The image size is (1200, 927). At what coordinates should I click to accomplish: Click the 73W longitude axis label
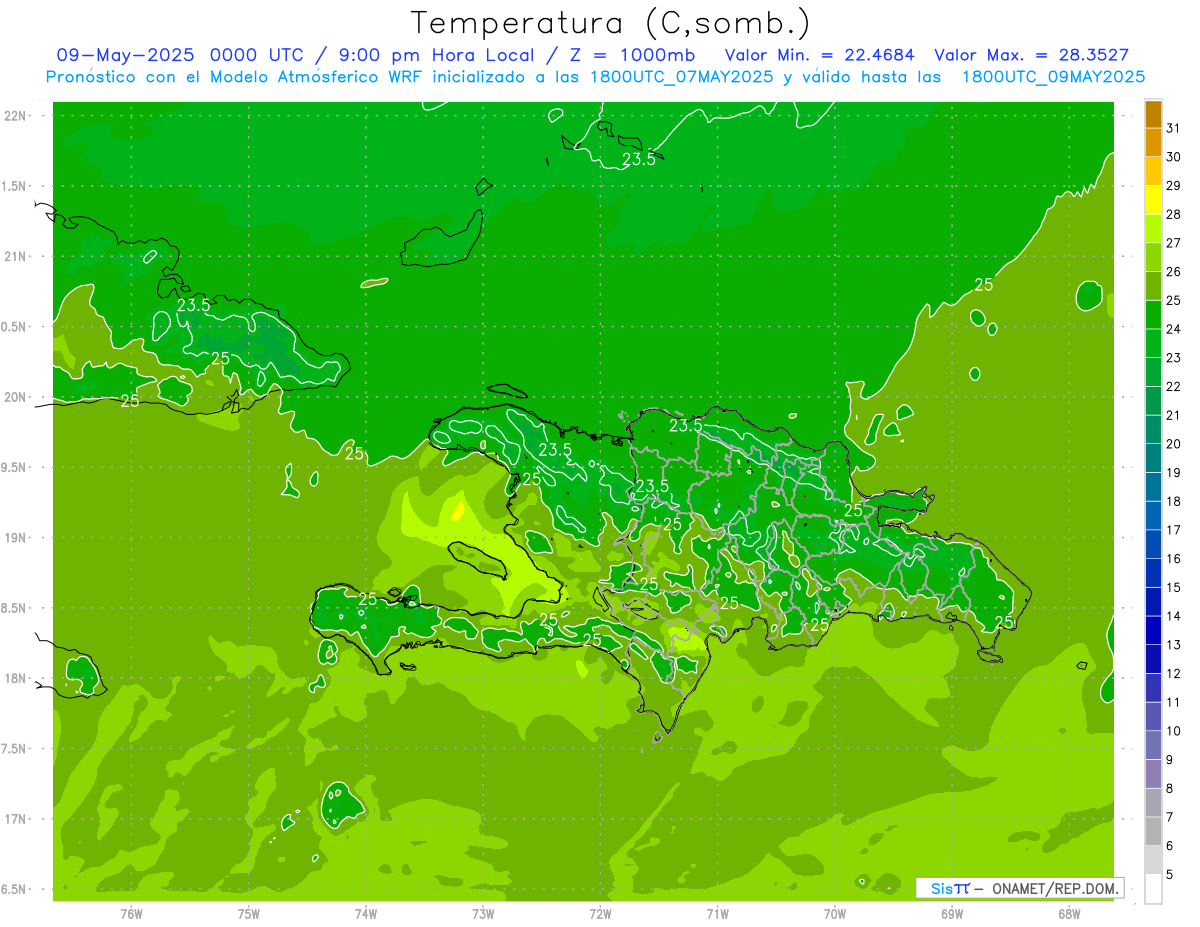[x=483, y=914]
